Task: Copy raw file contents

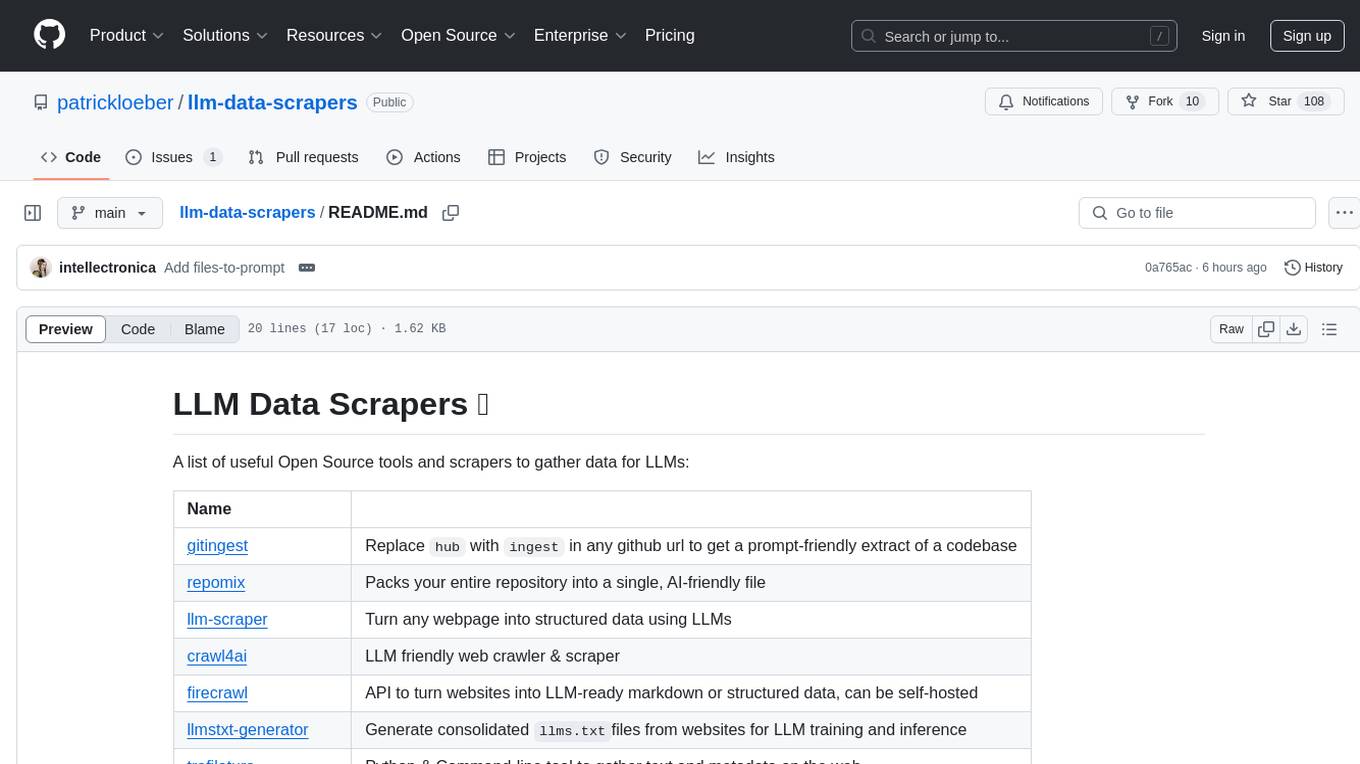Action: pos(1266,329)
